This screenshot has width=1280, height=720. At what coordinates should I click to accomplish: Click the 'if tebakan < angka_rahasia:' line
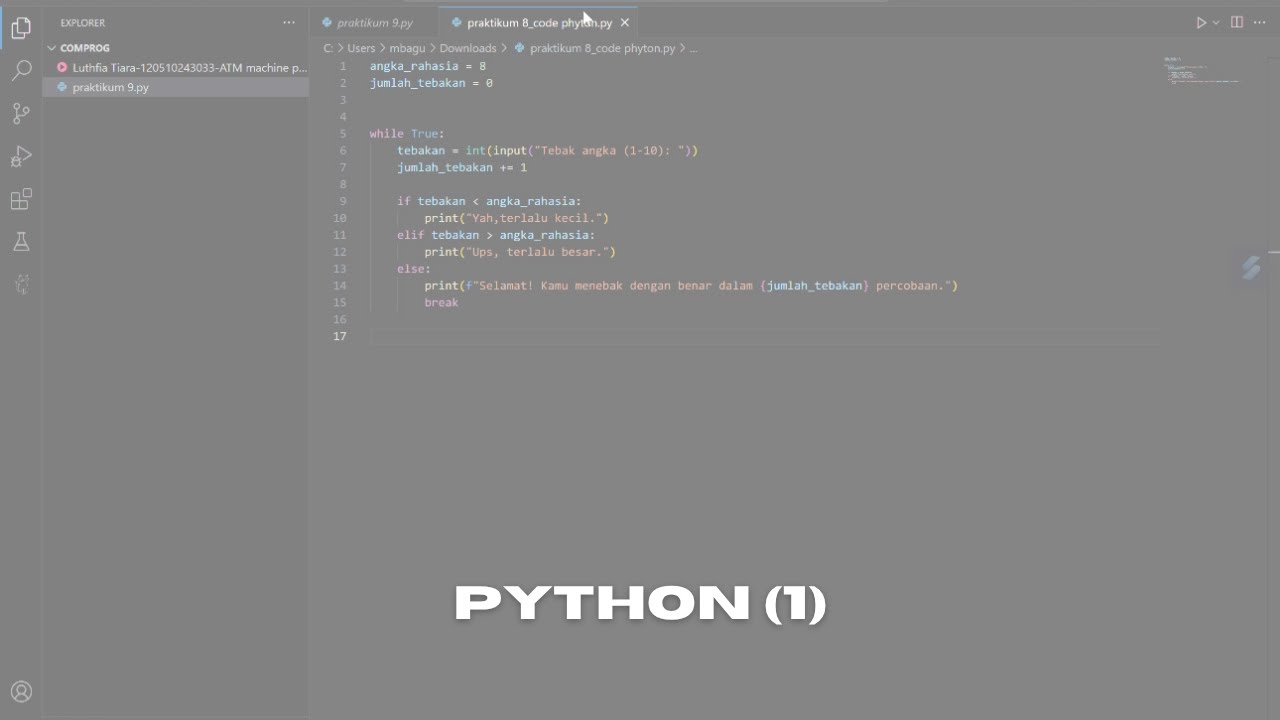click(x=489, y=201)
